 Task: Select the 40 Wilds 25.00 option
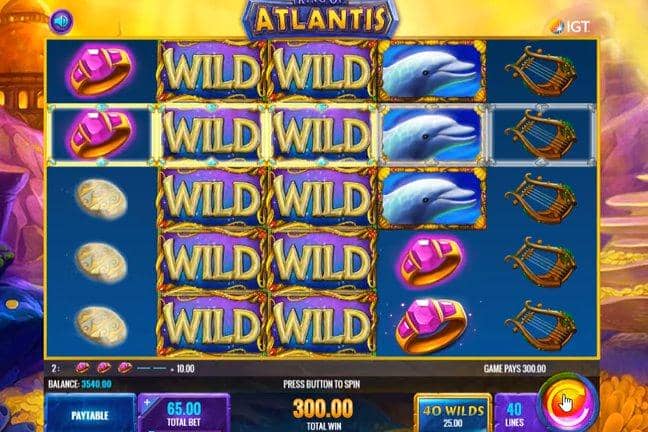coord(453,415)
